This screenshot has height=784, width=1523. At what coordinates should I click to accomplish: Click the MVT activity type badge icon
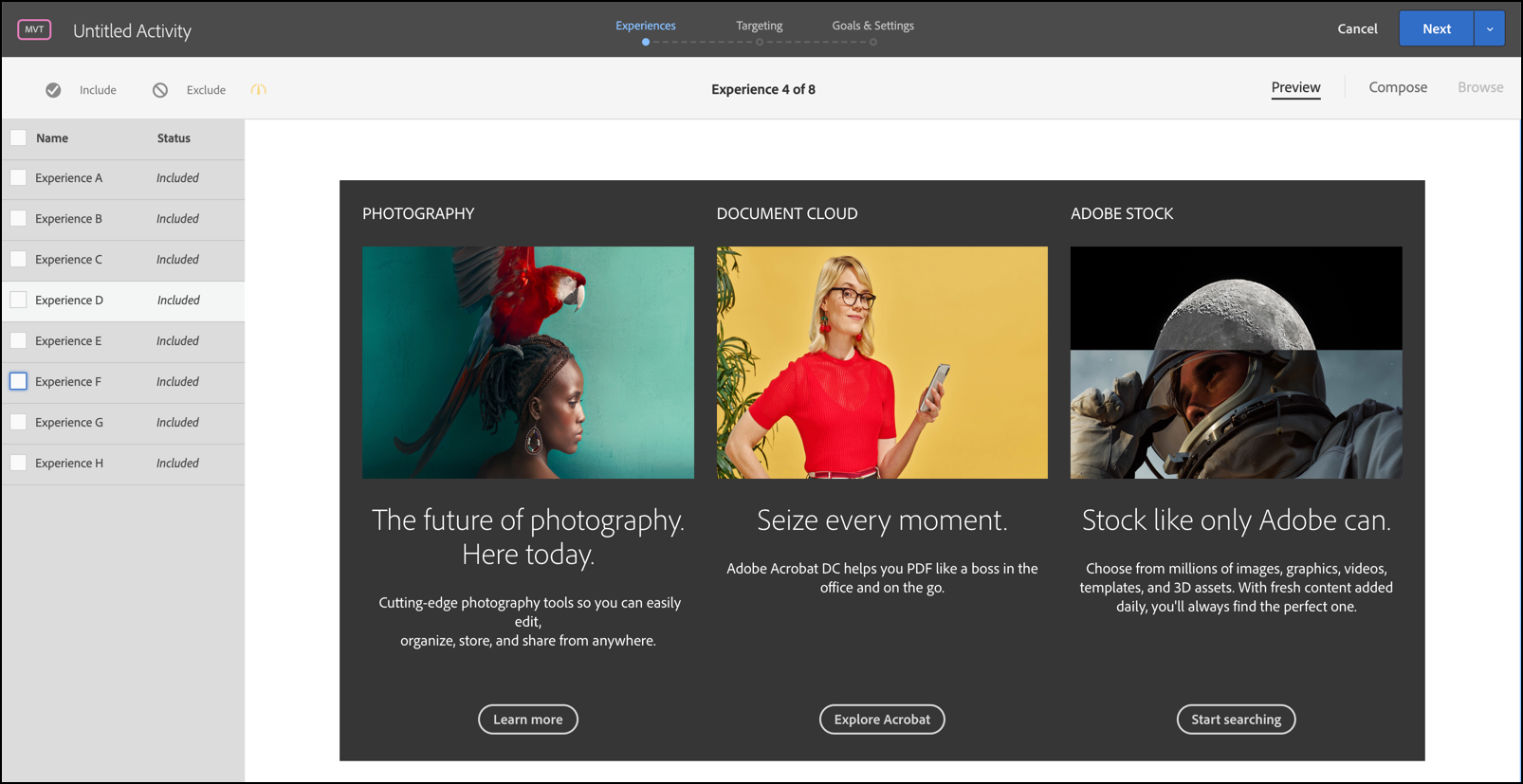tap(34, 29)
